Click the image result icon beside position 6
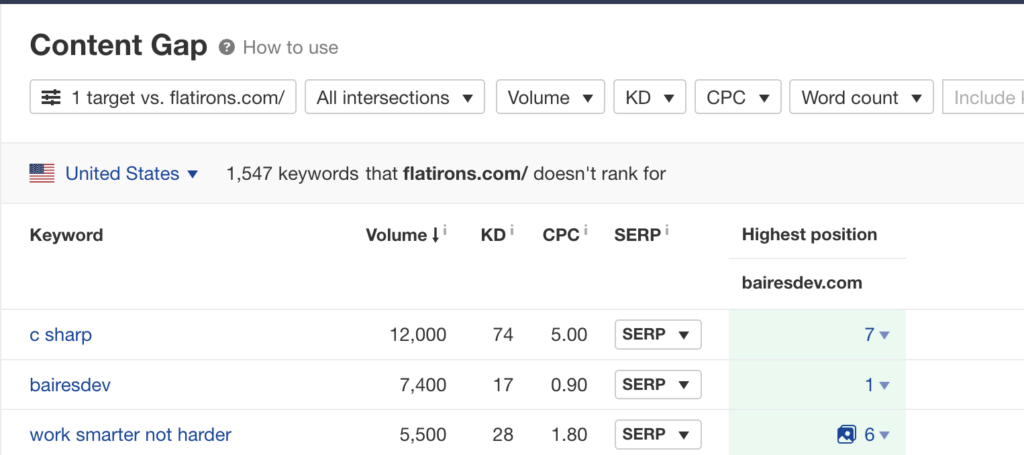This screenshot has width=1024, height=455. tap(846, 435)
